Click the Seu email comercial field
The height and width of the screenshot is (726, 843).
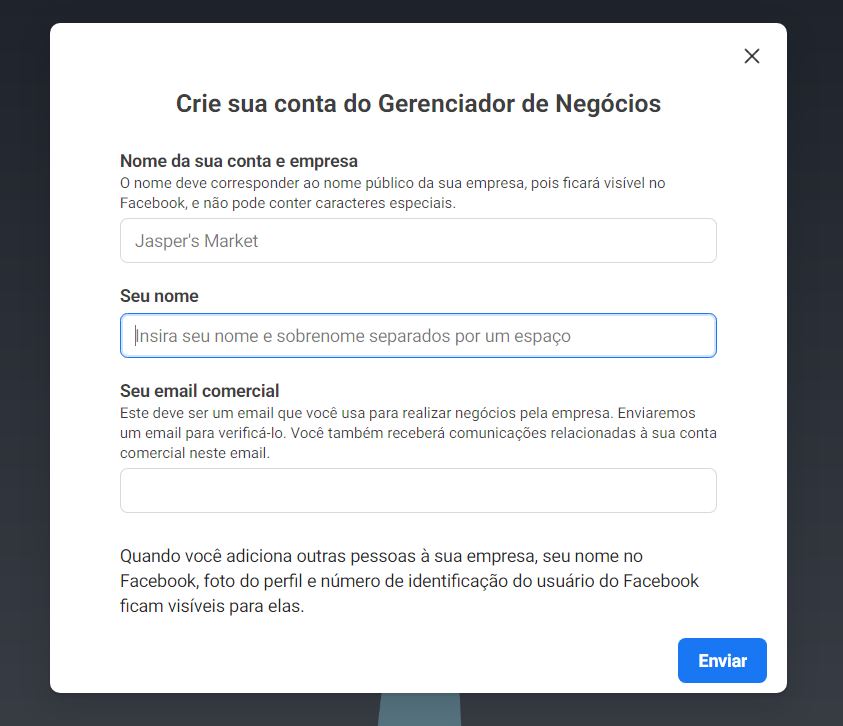tap(418, 490)
